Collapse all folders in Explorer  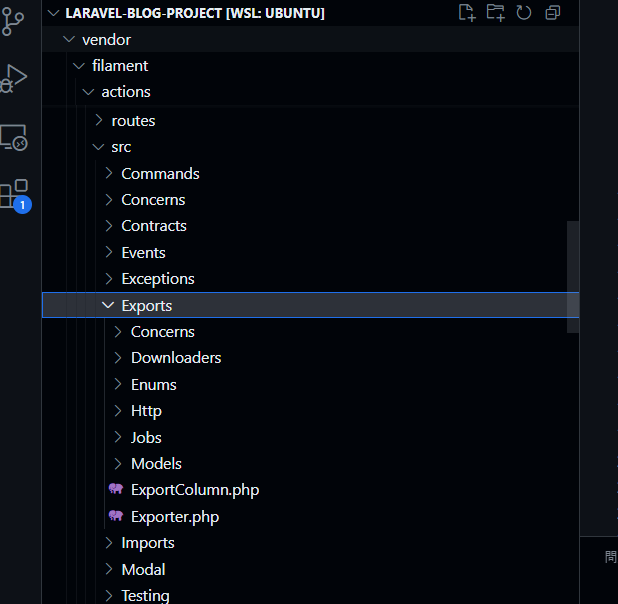point(553,13)
